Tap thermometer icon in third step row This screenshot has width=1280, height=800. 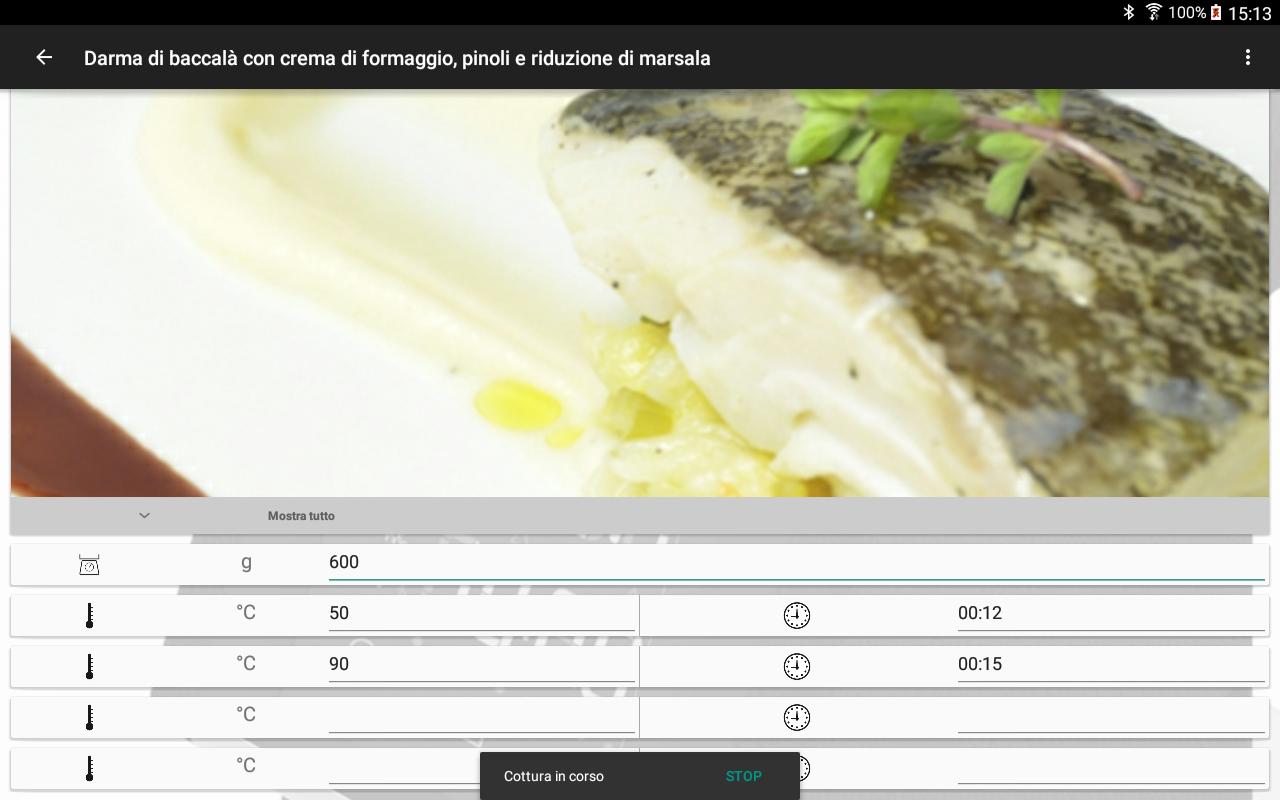[x=89, y=717]
